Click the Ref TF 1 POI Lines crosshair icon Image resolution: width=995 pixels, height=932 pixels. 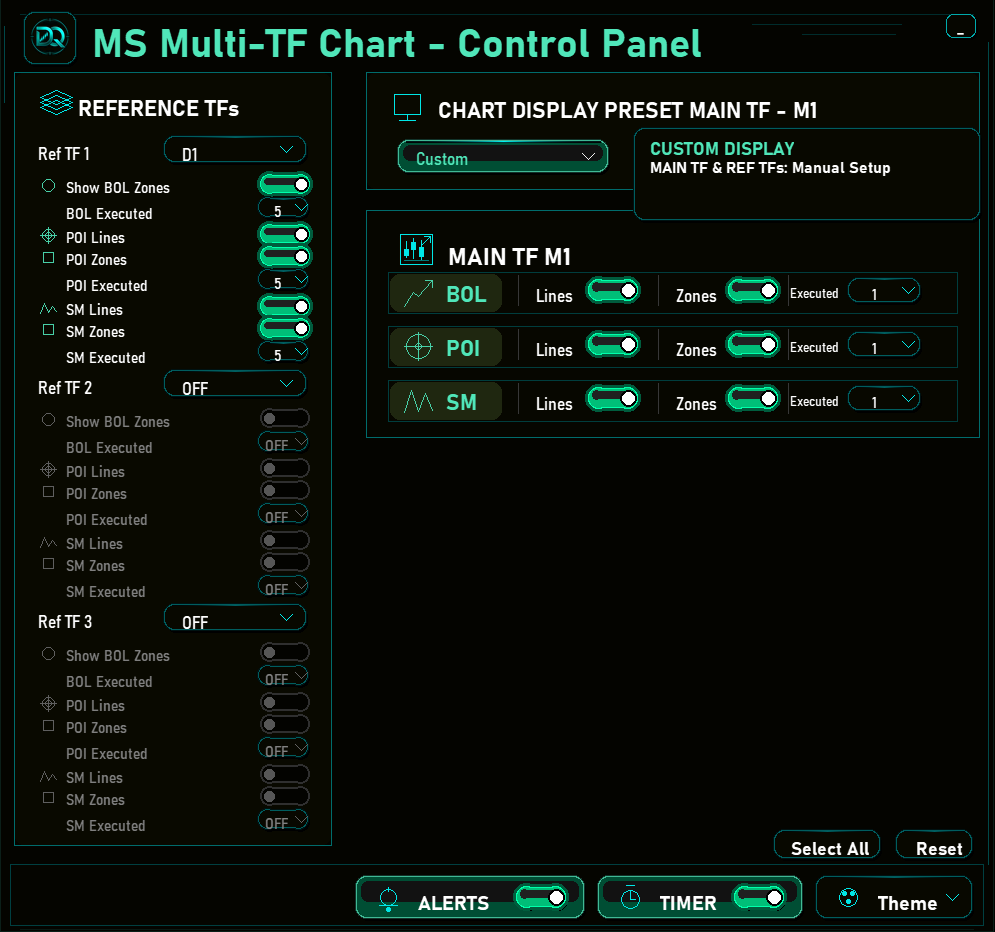48,236
